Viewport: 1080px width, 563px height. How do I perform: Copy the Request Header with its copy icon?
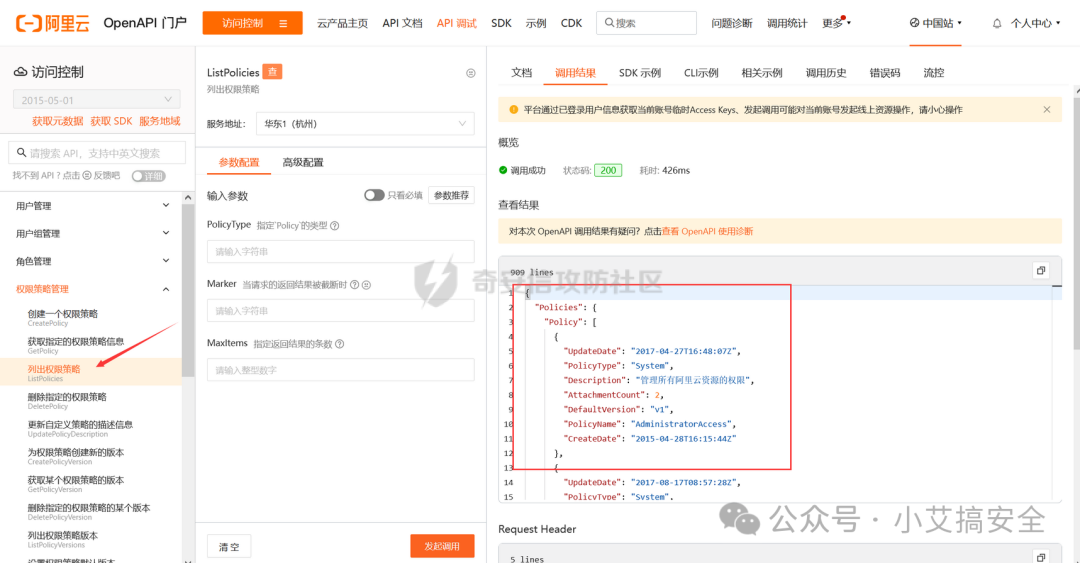[x=1041, y=557]
